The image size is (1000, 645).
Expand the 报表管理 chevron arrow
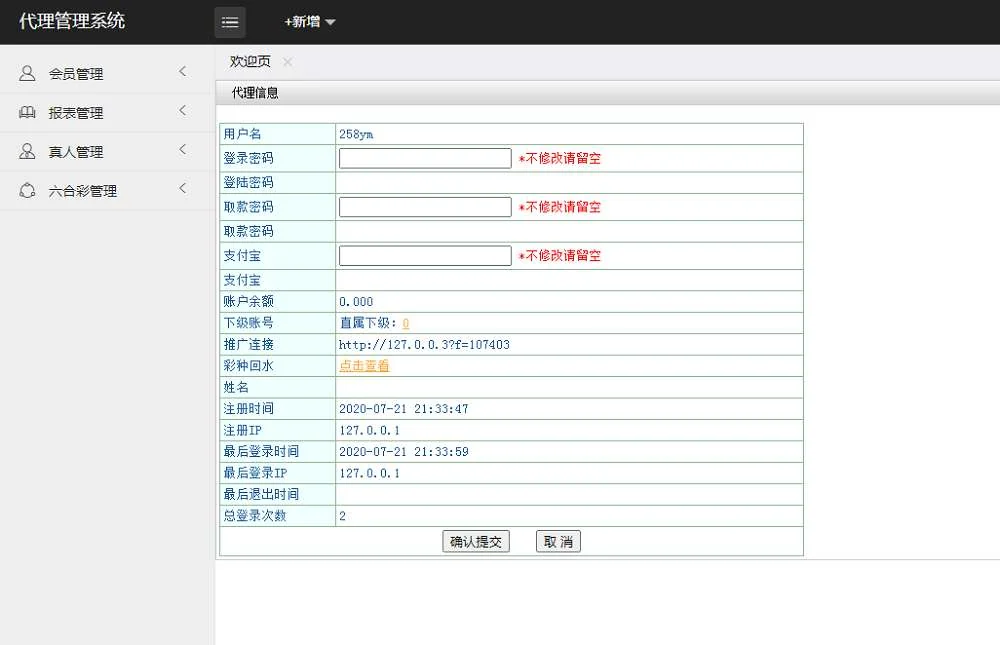(182, 110)
